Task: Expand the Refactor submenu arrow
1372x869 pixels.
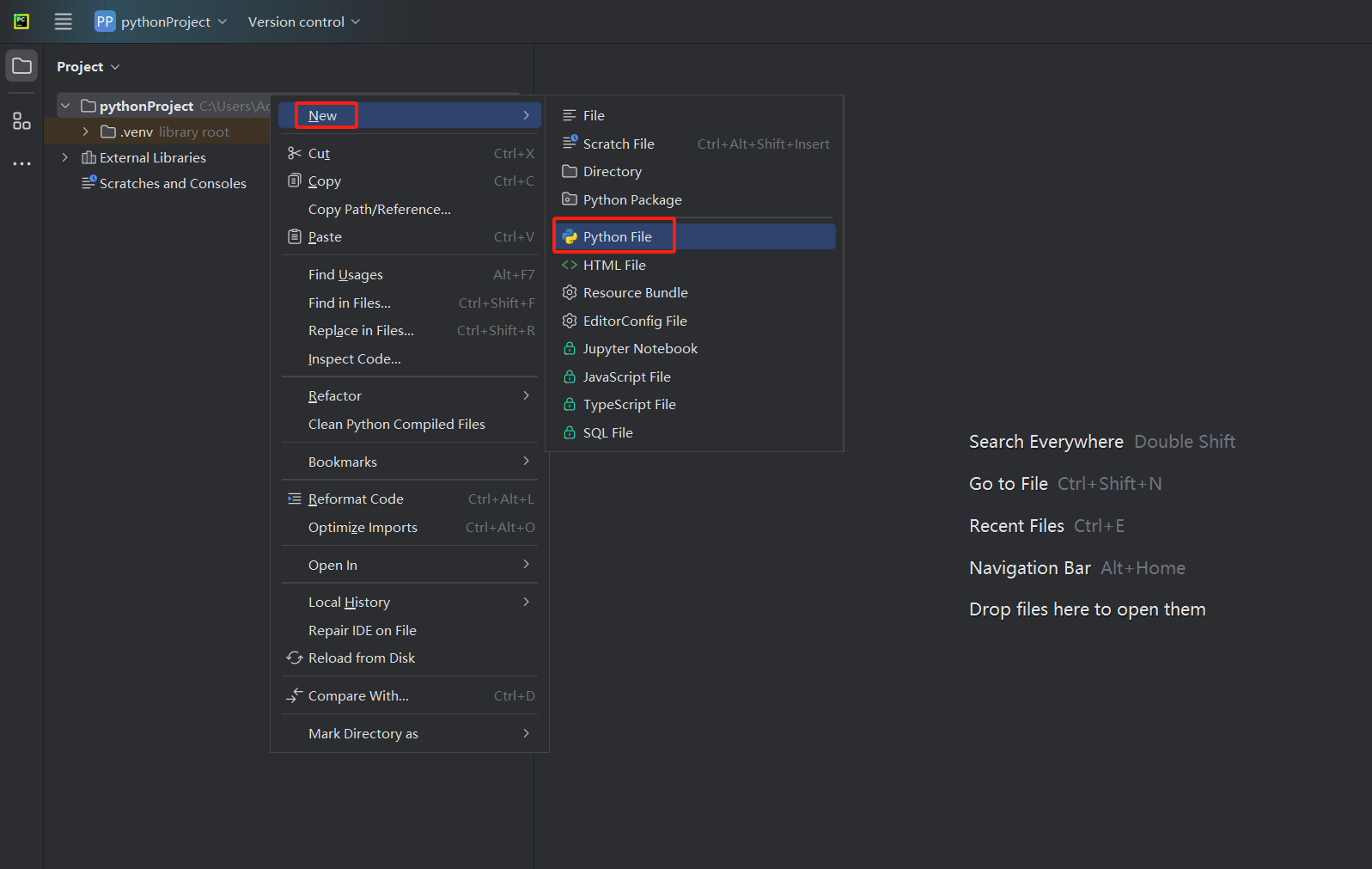Action: pos(527,395)
